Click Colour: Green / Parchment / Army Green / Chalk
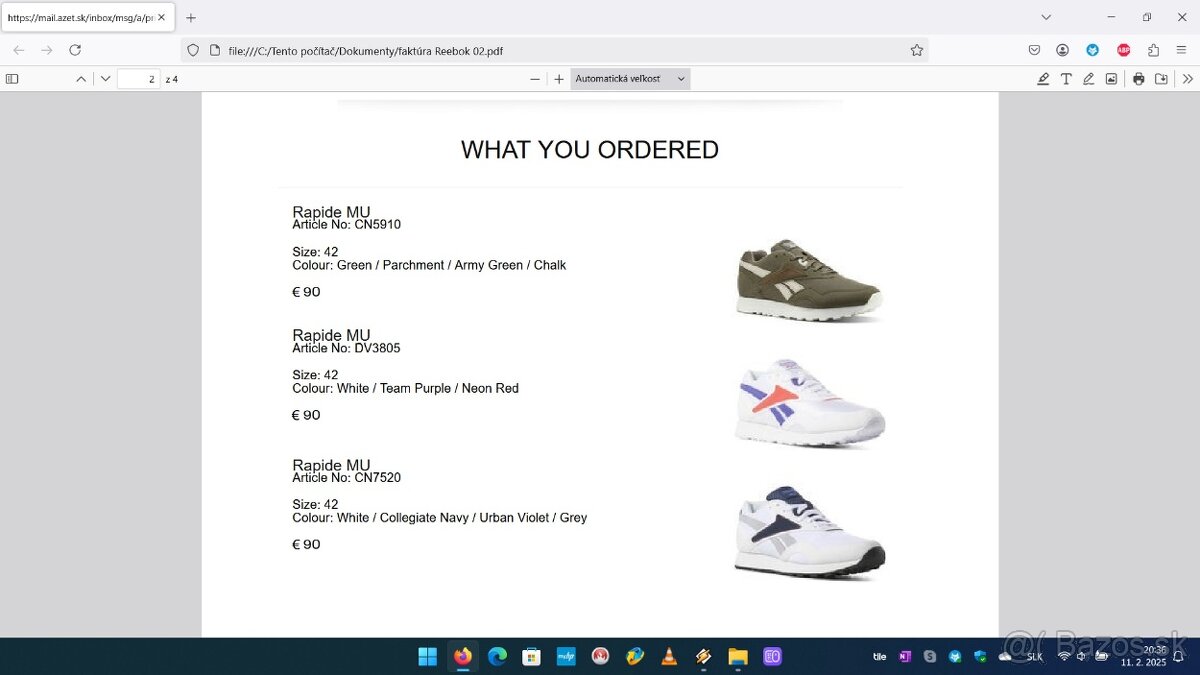Image resolution: width=1200 pixels, height=675 pixels. tap(429, 265)
